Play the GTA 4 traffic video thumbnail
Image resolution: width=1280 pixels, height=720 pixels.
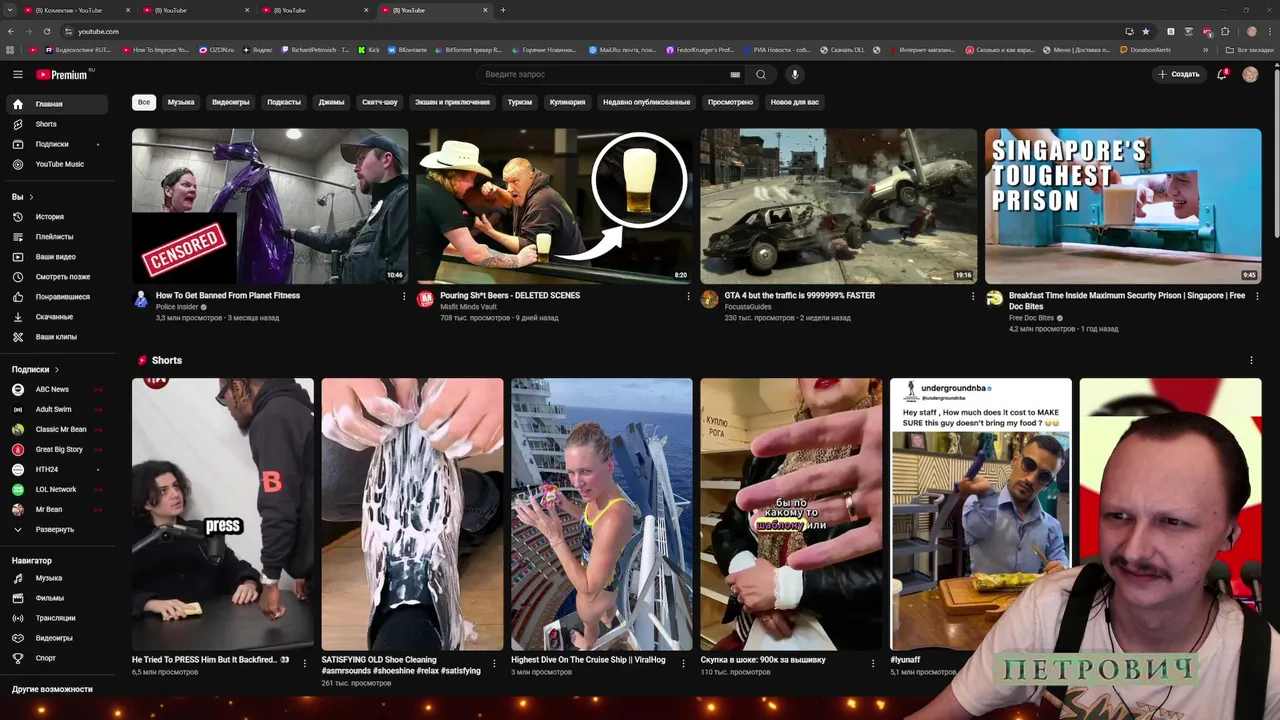pyautogui.click(x=838, y=206)
